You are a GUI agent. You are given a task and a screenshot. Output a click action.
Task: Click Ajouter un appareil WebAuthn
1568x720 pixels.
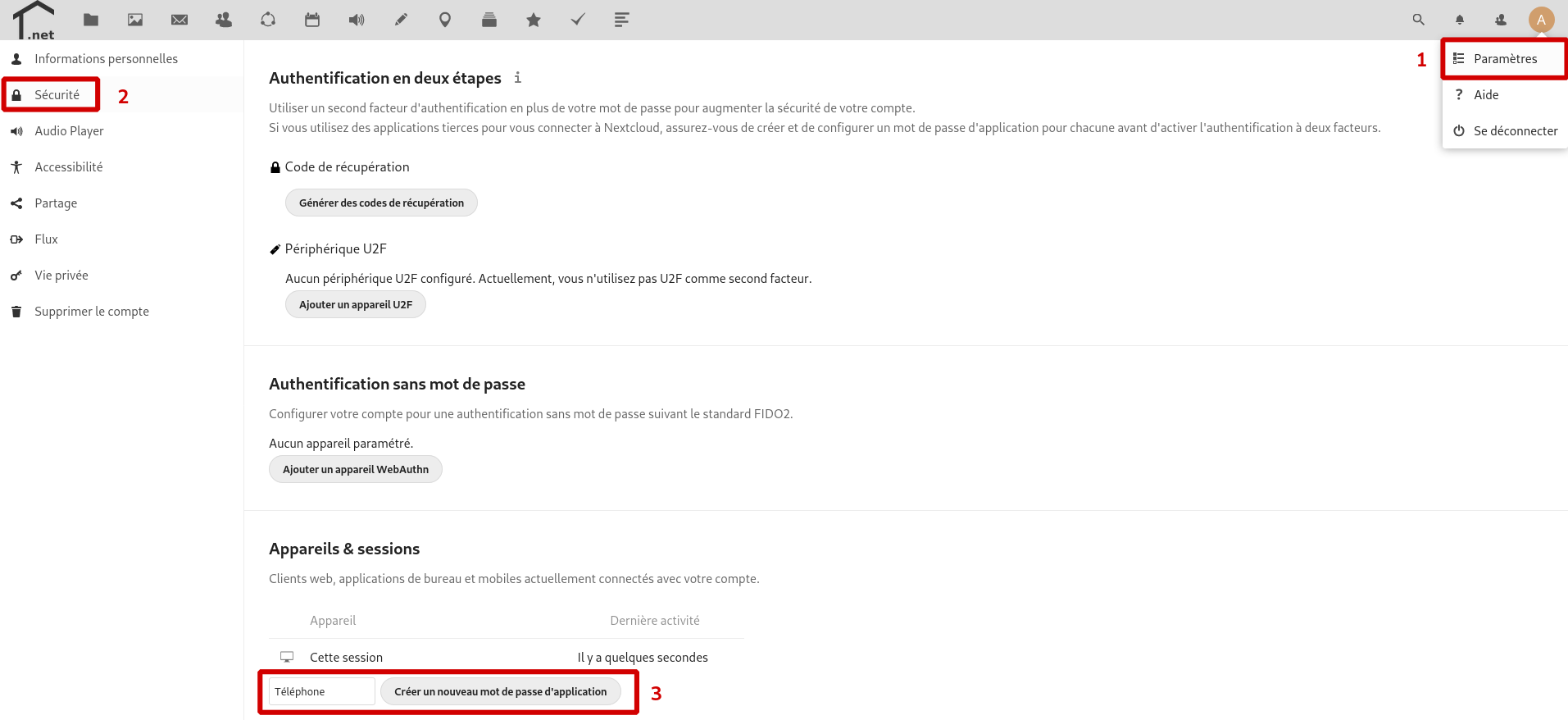click(x=355, y=469)
